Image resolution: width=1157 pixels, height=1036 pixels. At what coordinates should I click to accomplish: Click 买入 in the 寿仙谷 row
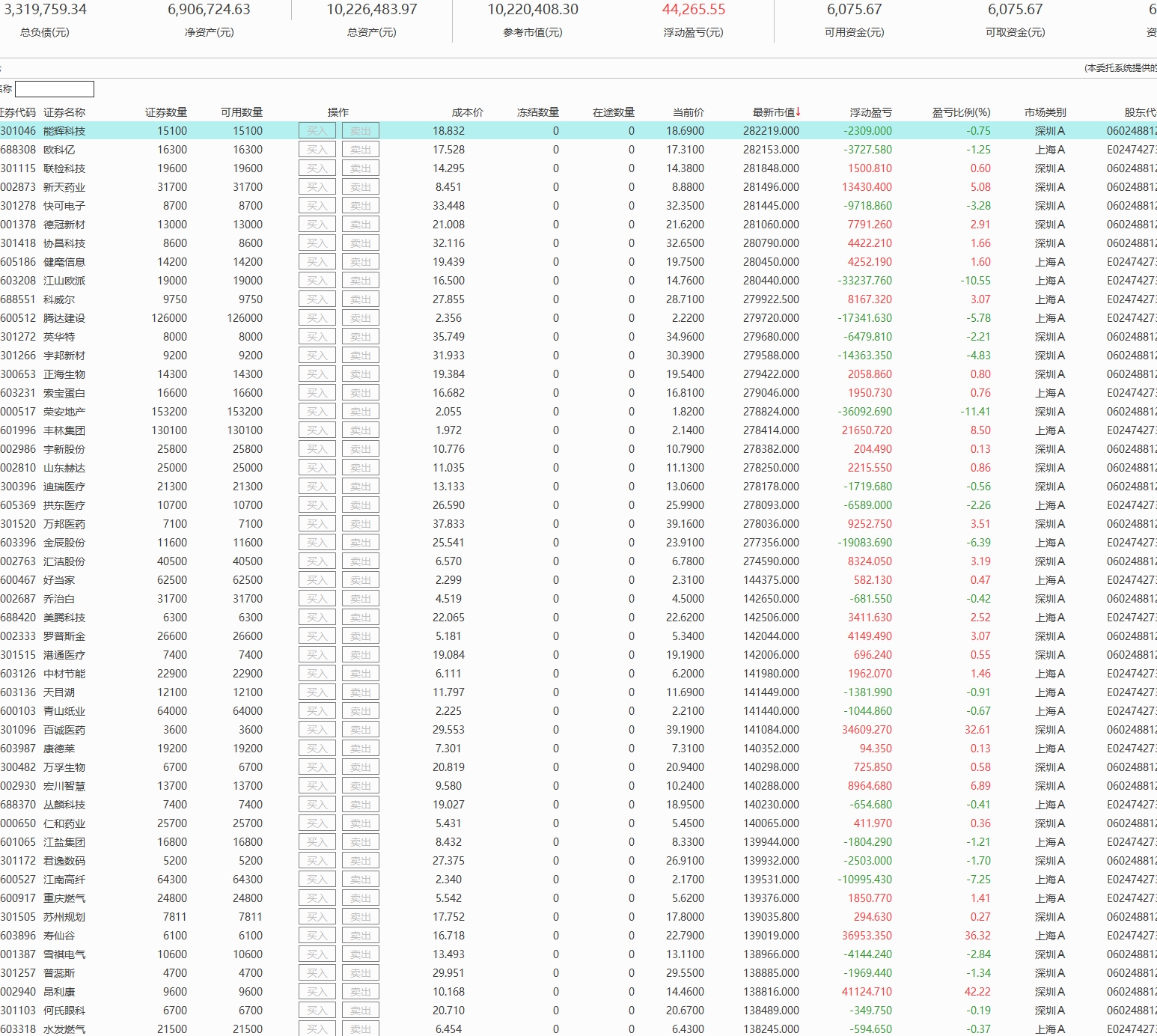tap(317, 936)
